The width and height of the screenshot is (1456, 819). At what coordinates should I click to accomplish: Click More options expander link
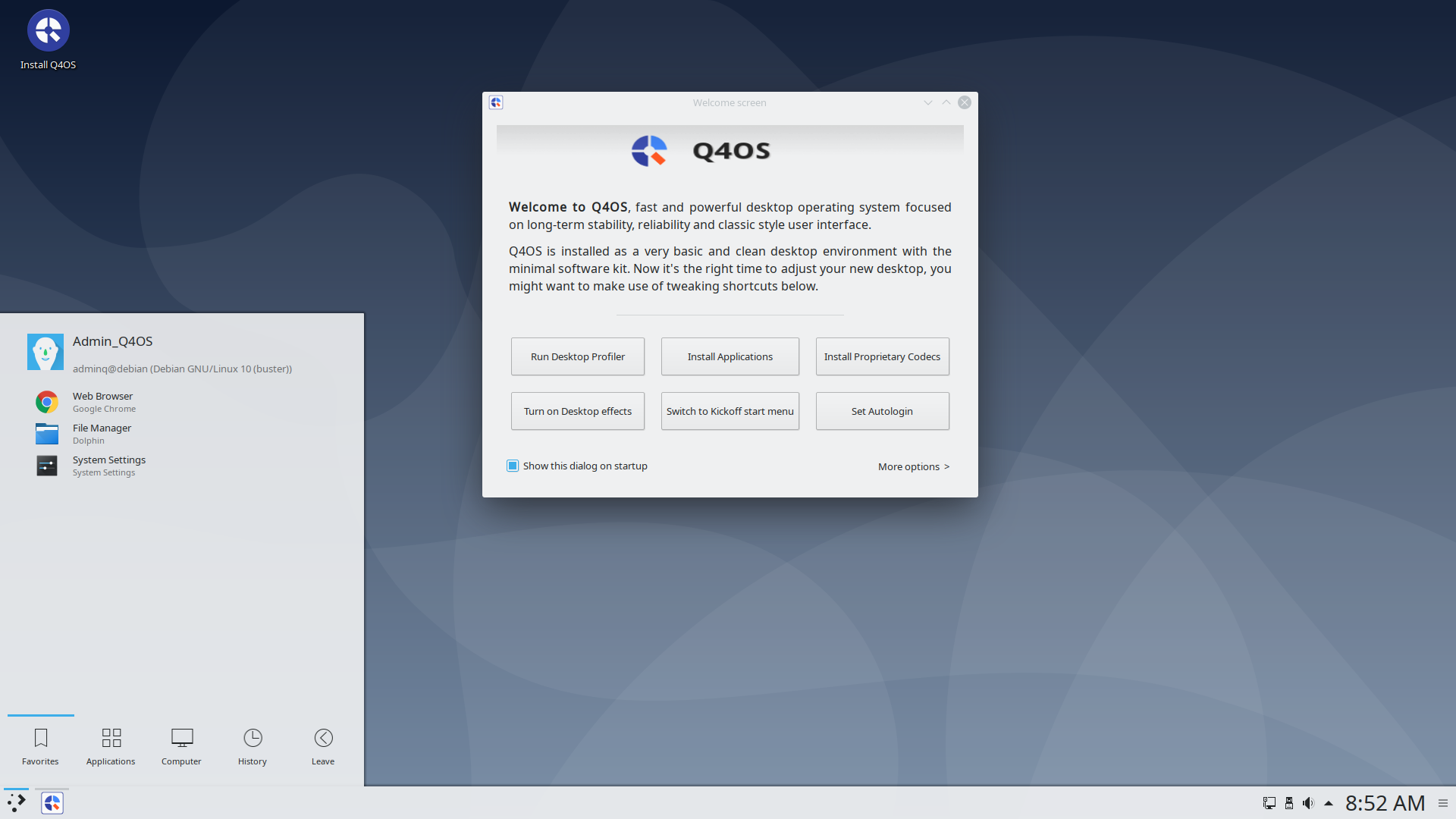[912, 466]
